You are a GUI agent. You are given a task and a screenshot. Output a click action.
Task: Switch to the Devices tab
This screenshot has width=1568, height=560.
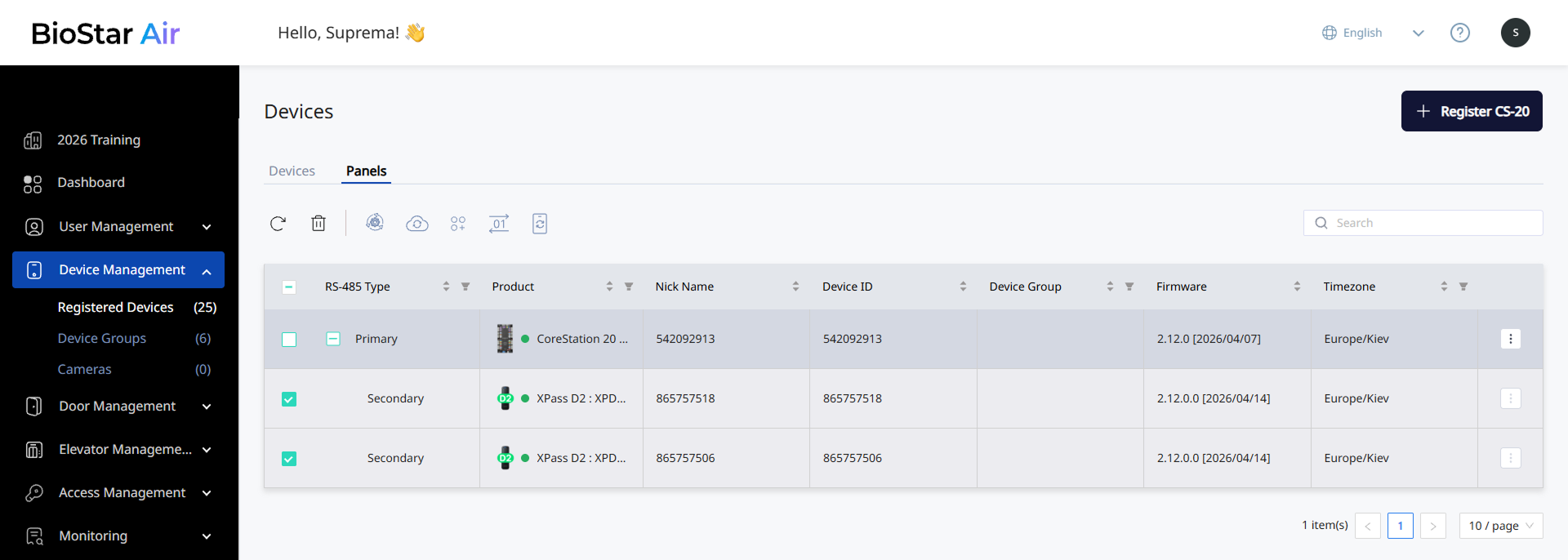pos(292,171)
